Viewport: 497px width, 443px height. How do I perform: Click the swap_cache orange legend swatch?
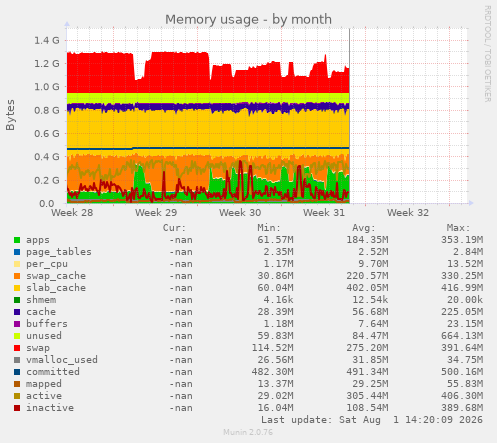17,276
